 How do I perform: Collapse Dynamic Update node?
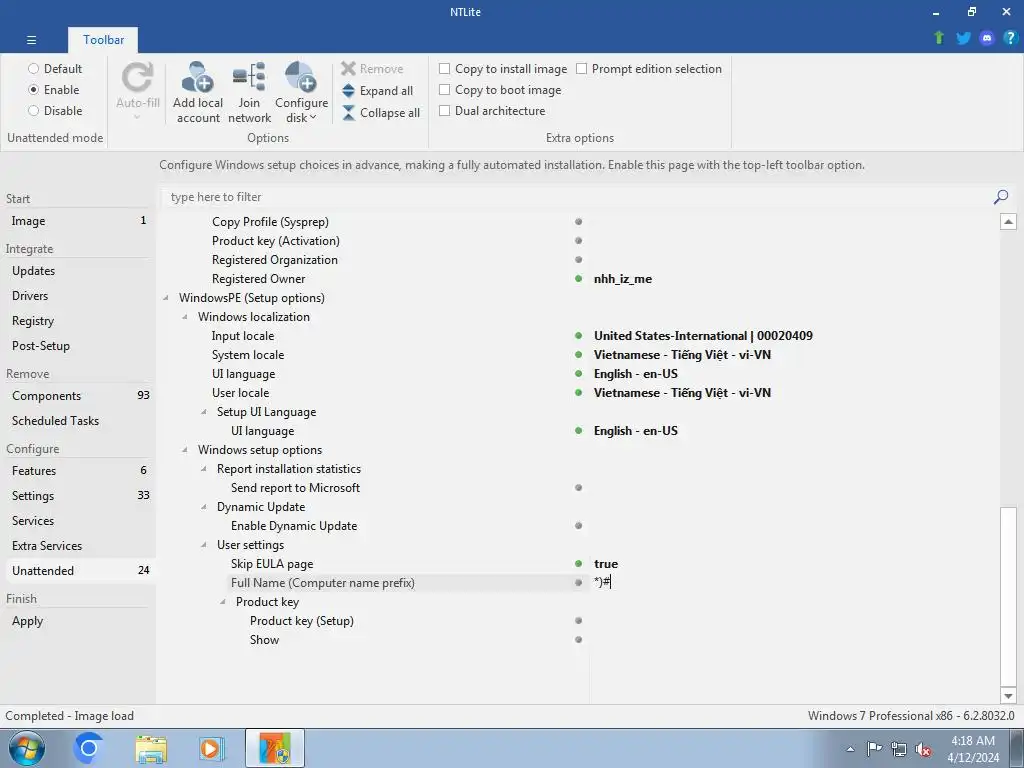pyautogui.click(x=204, y=507)
